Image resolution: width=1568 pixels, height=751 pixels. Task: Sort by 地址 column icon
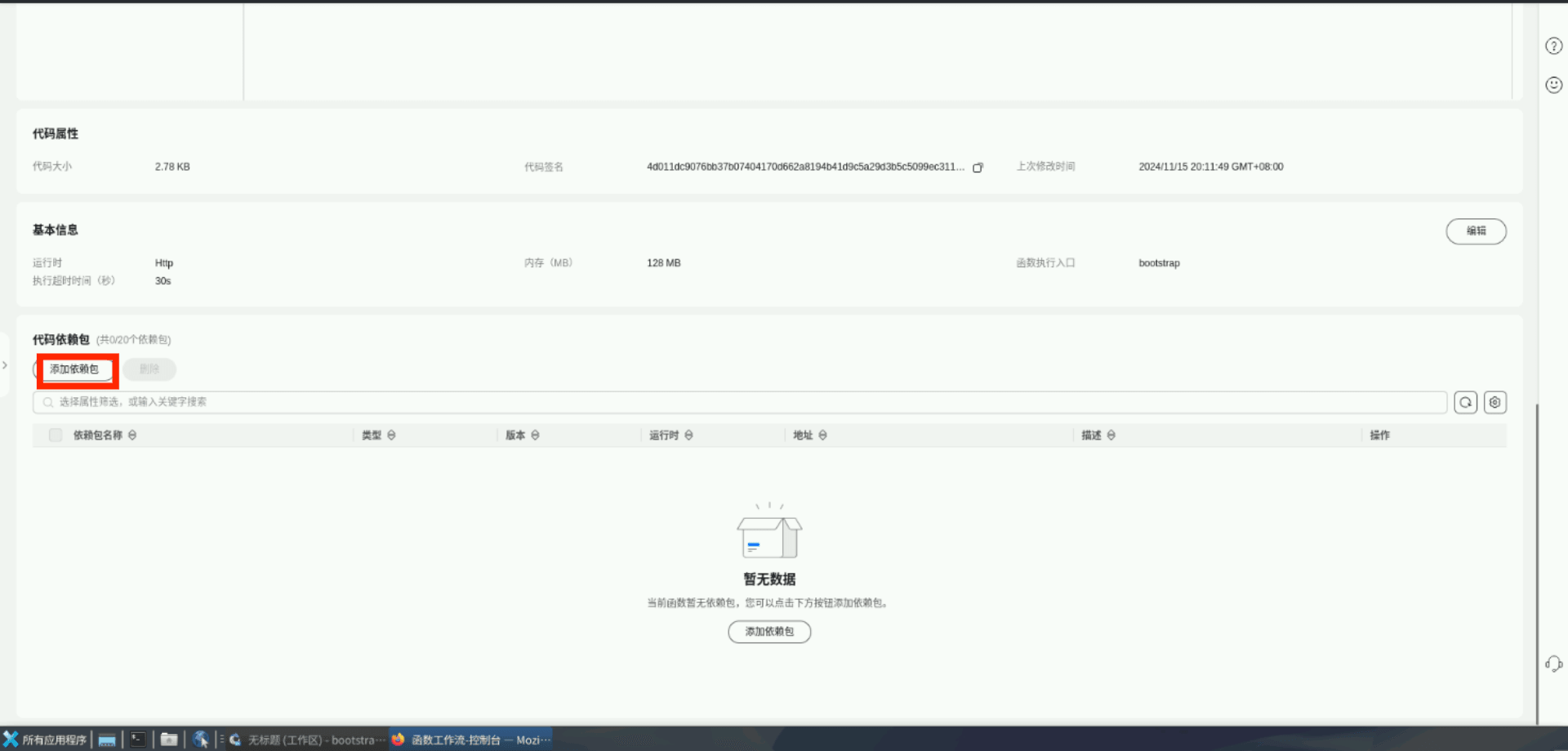(822, 436)
